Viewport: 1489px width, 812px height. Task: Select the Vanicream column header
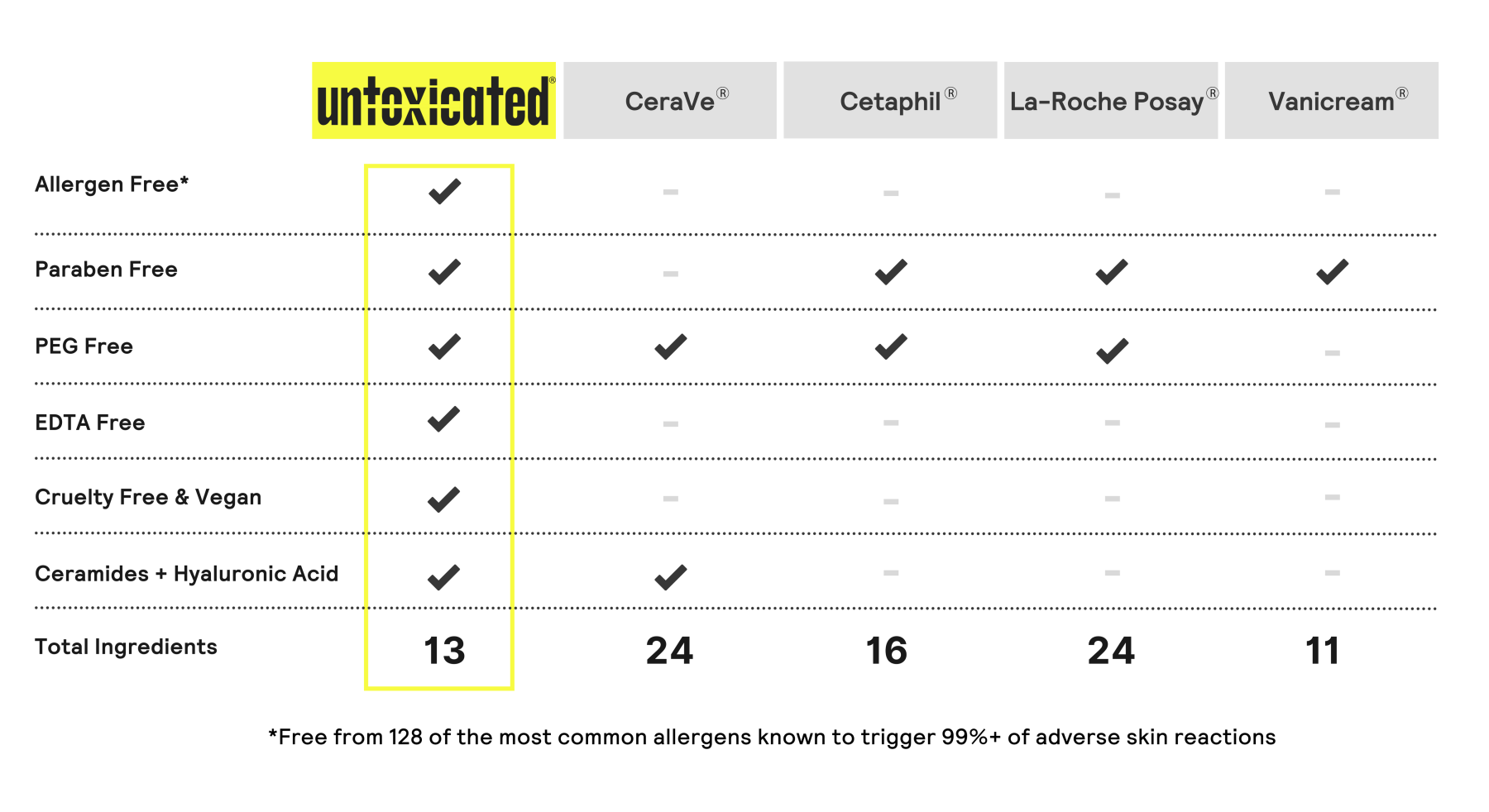(1331, 101)
